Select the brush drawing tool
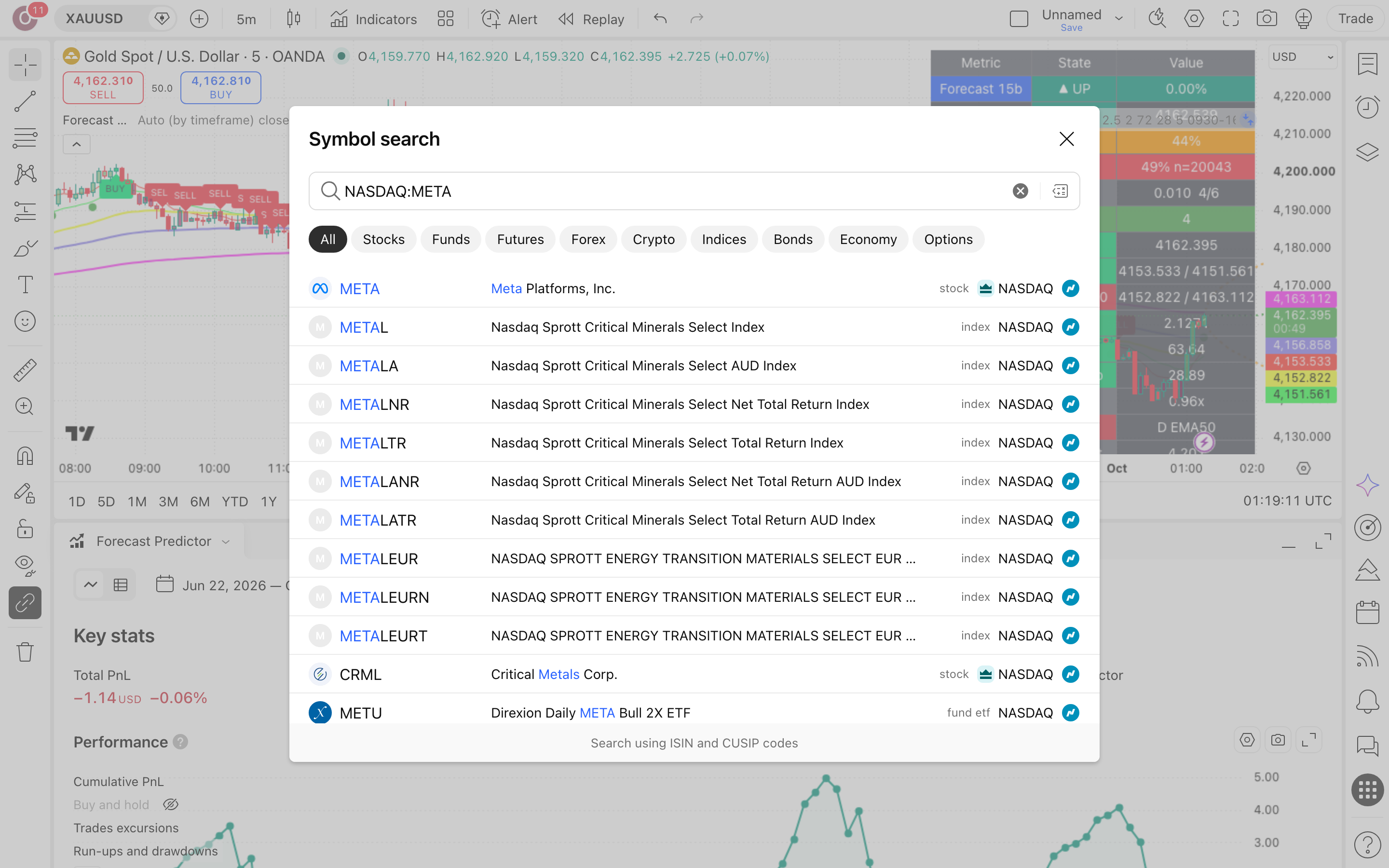 (25, 248)
